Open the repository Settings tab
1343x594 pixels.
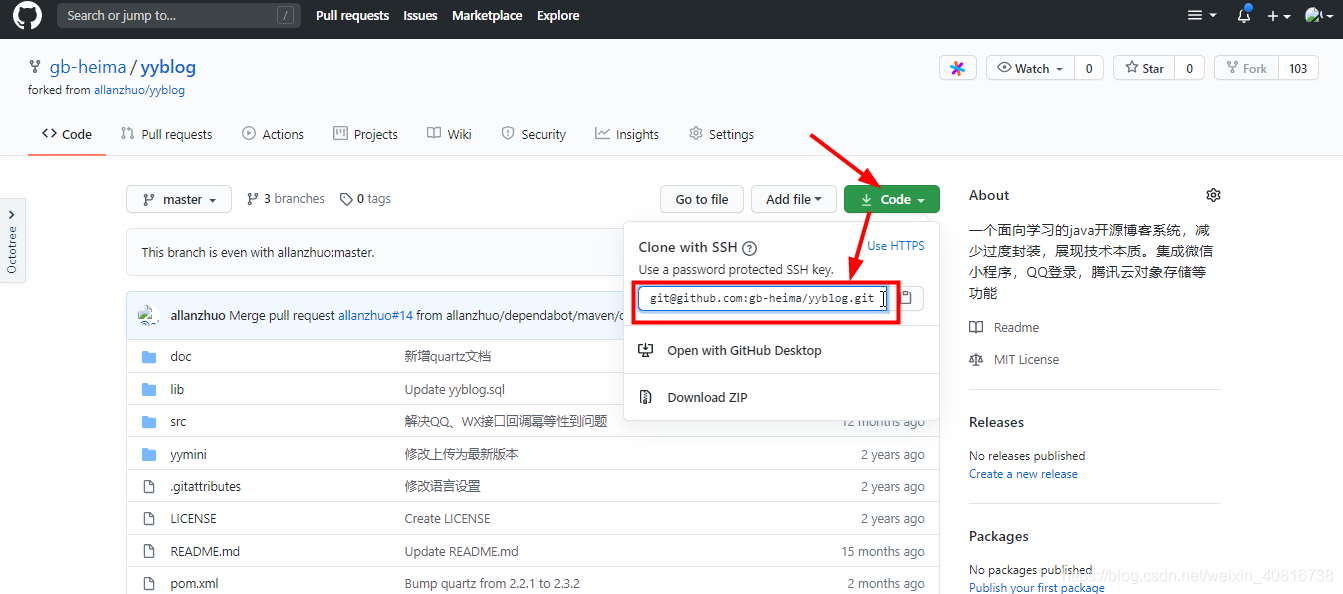pos(721,134)
